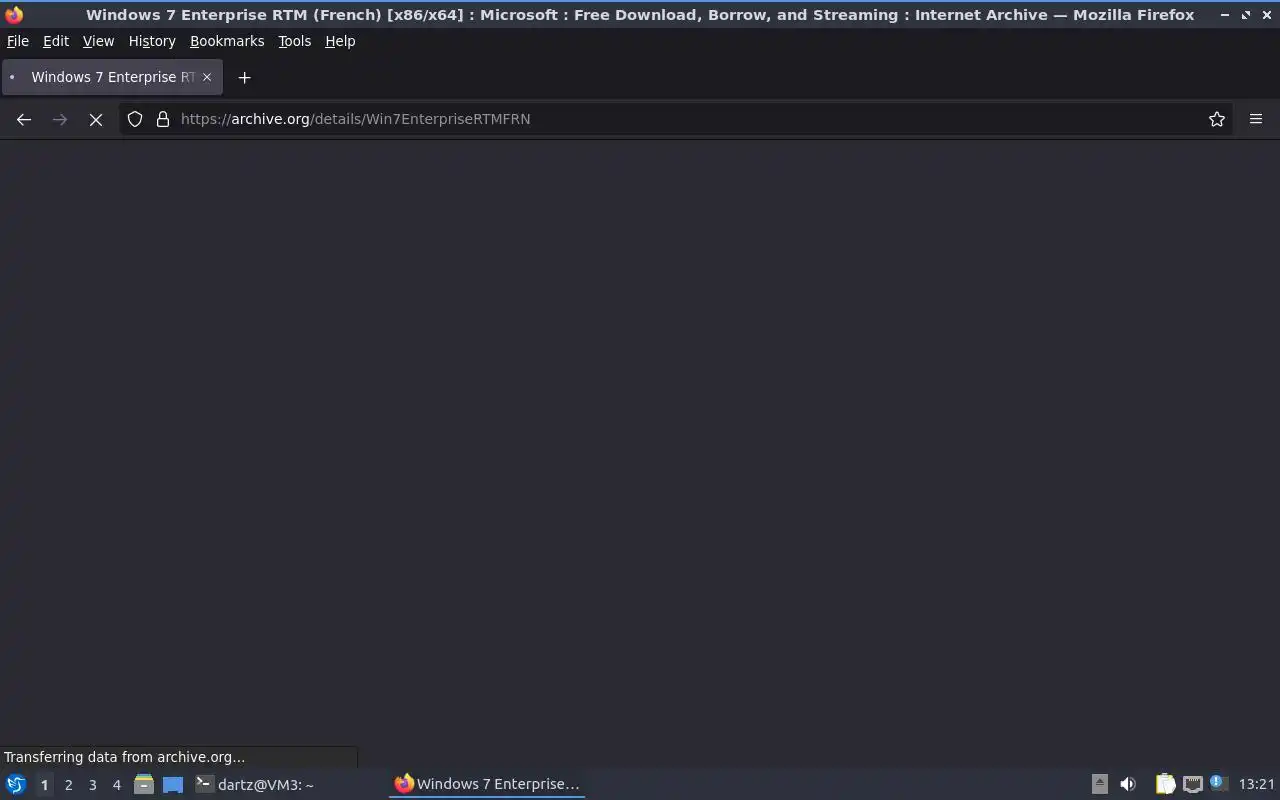Close the Windows 7 Enterprise tab
Image resolution: width=1280 pixels, height=800 pixels.
click(x=207, y=77)
